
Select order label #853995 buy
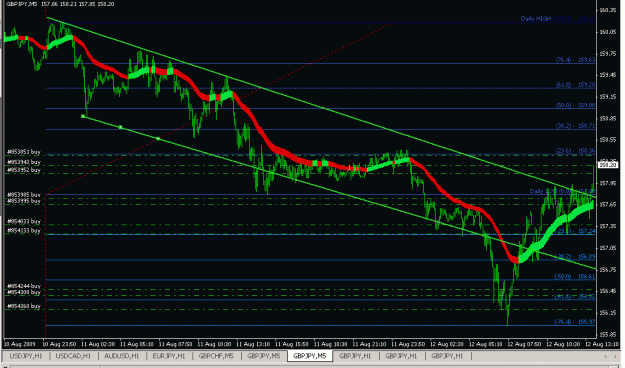24,201
